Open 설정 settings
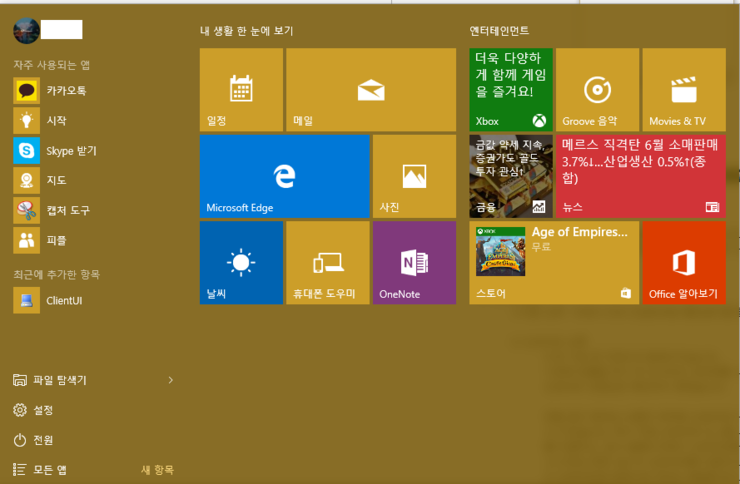740x484 pixels. 33,410
